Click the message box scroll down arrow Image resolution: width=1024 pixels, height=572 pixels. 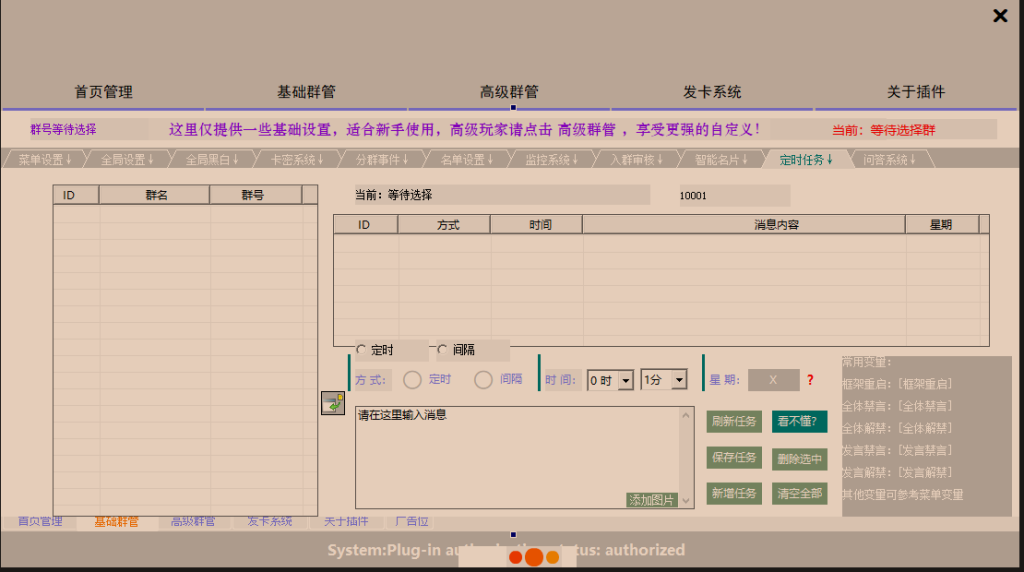tap(686, 501)
